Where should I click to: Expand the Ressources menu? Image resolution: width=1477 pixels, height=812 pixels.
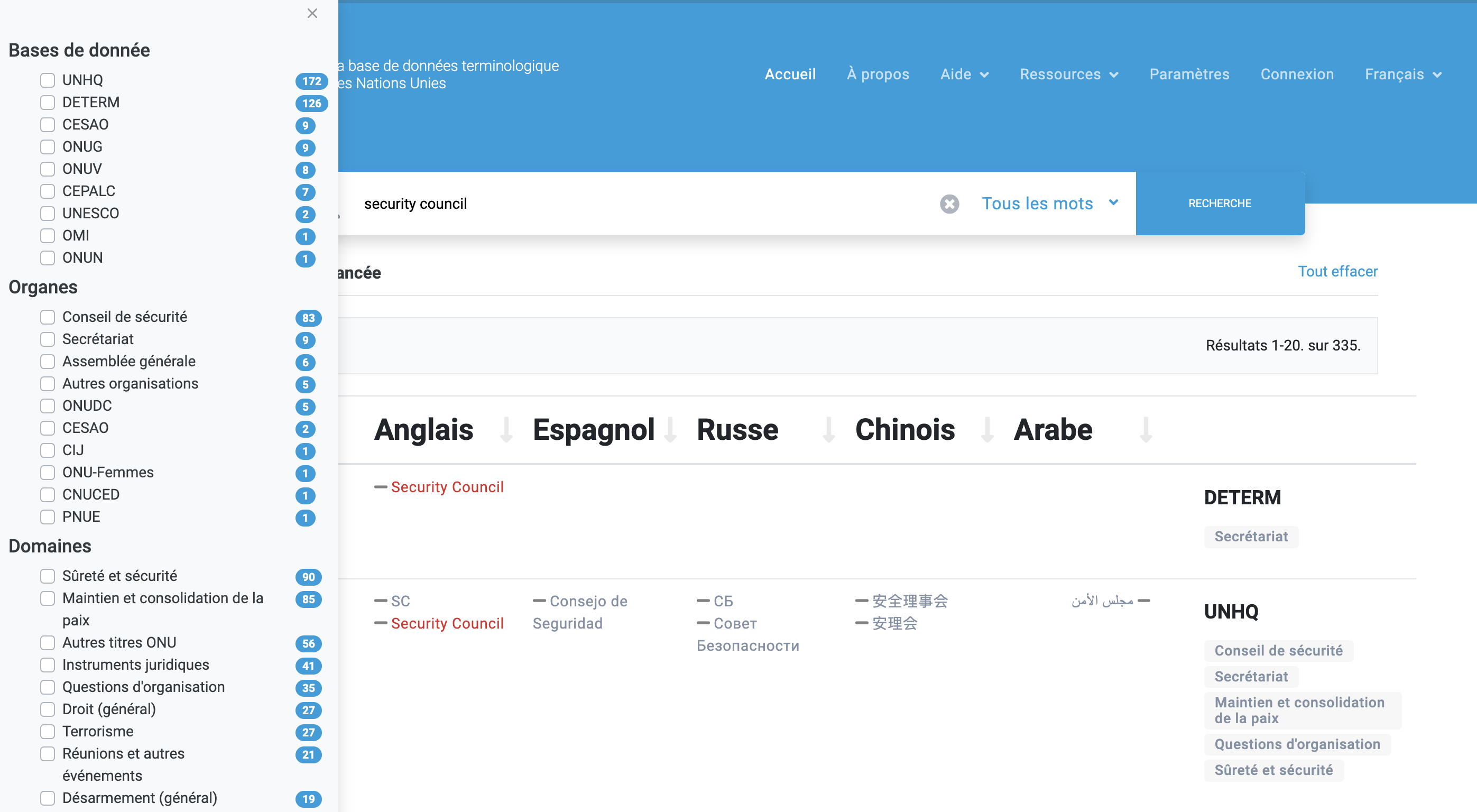pyautogui.click(x=1069, y=74)
